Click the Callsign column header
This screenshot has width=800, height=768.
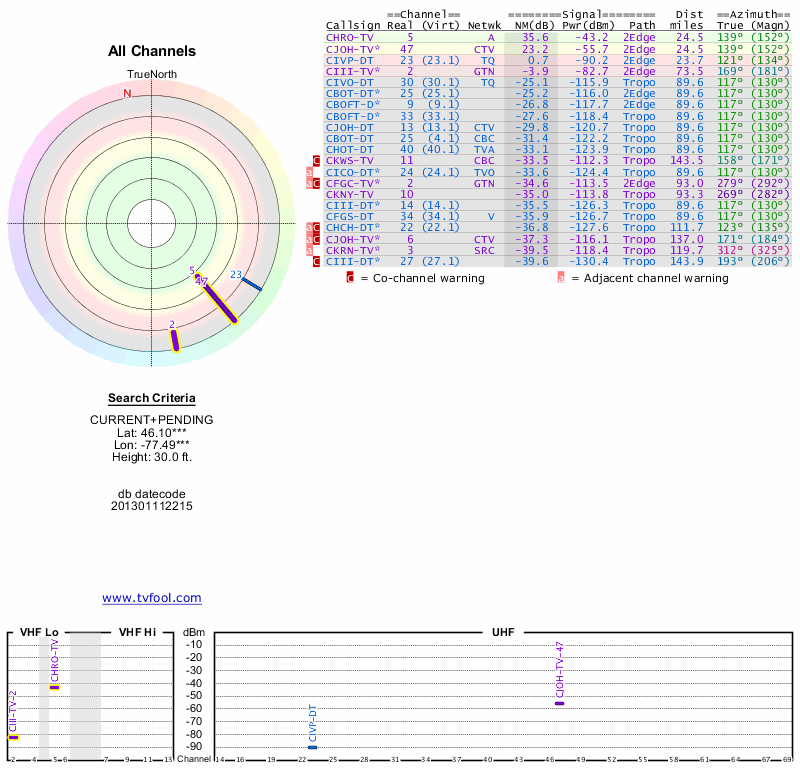(349, 25)
